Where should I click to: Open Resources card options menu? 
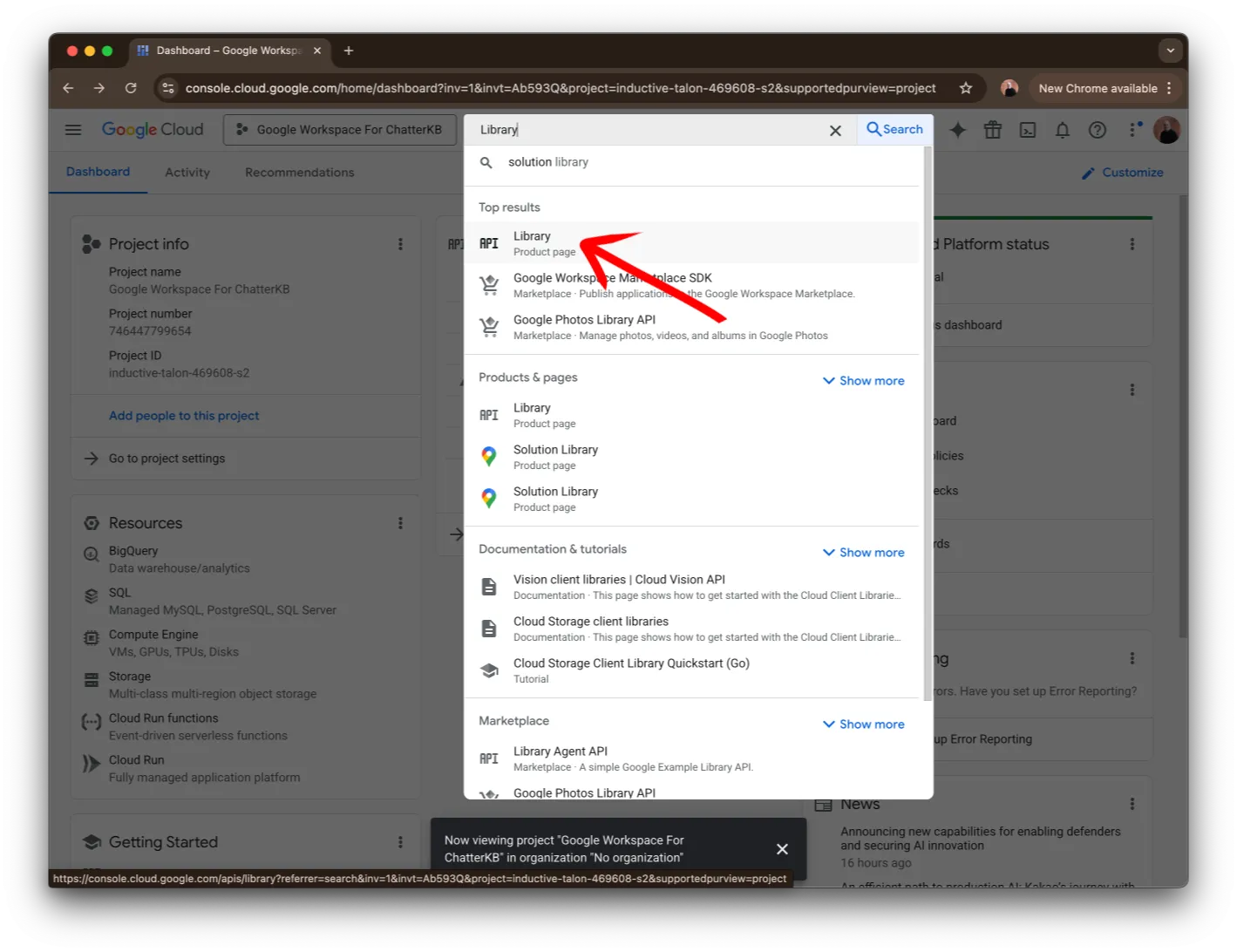(400, 523)
